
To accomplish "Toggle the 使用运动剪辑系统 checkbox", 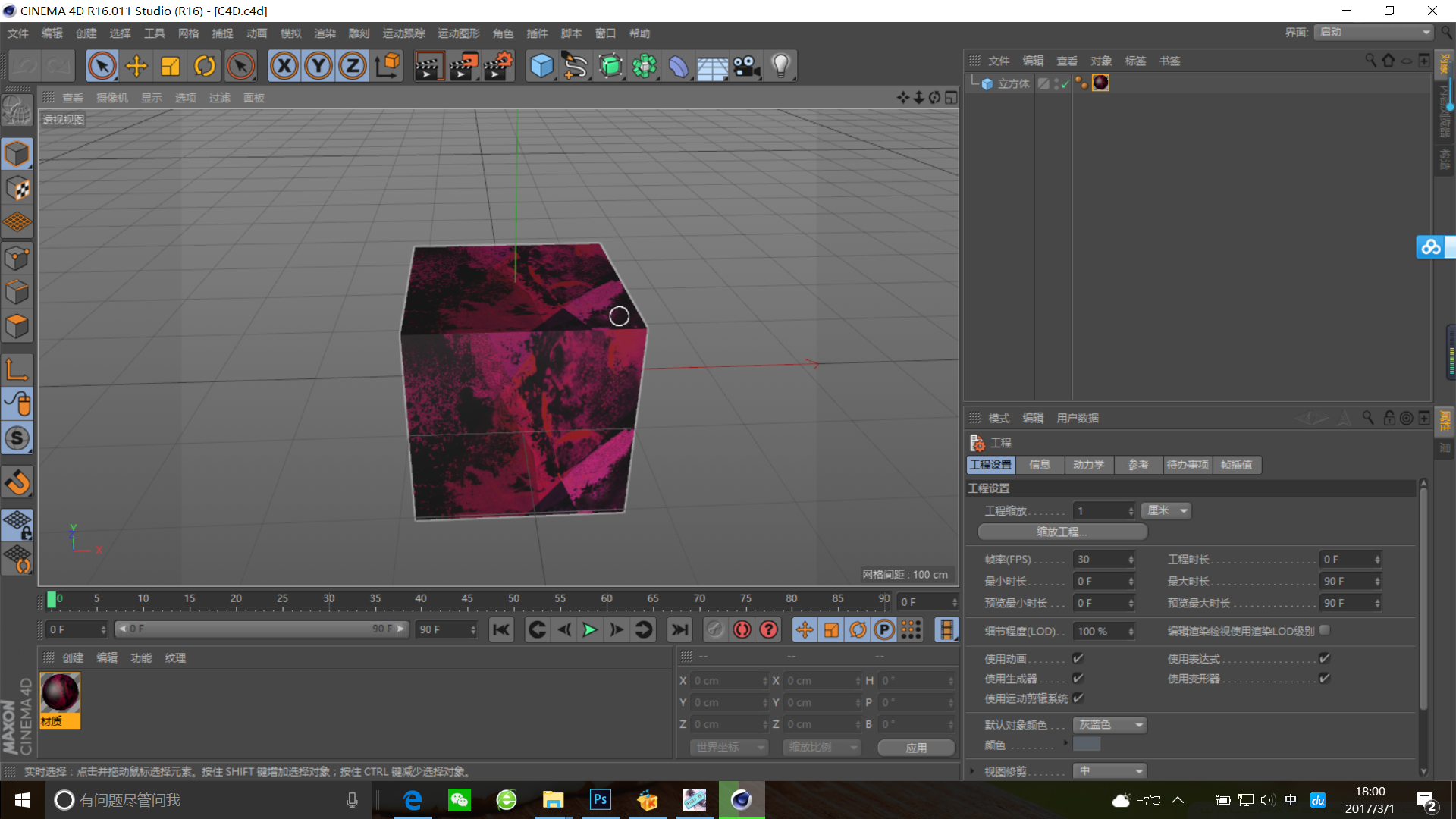I will pyautogui.click(x=1078, y=698).
